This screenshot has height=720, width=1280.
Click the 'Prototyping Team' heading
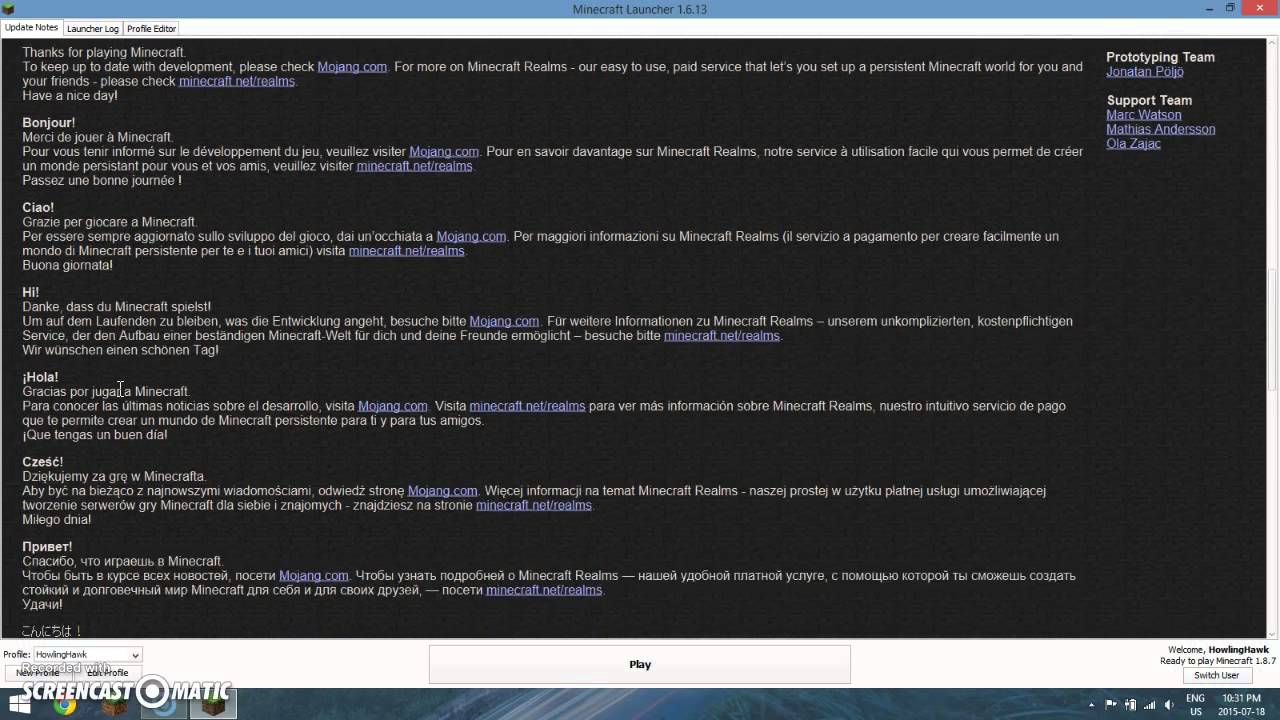click(x=1160, y=57)
